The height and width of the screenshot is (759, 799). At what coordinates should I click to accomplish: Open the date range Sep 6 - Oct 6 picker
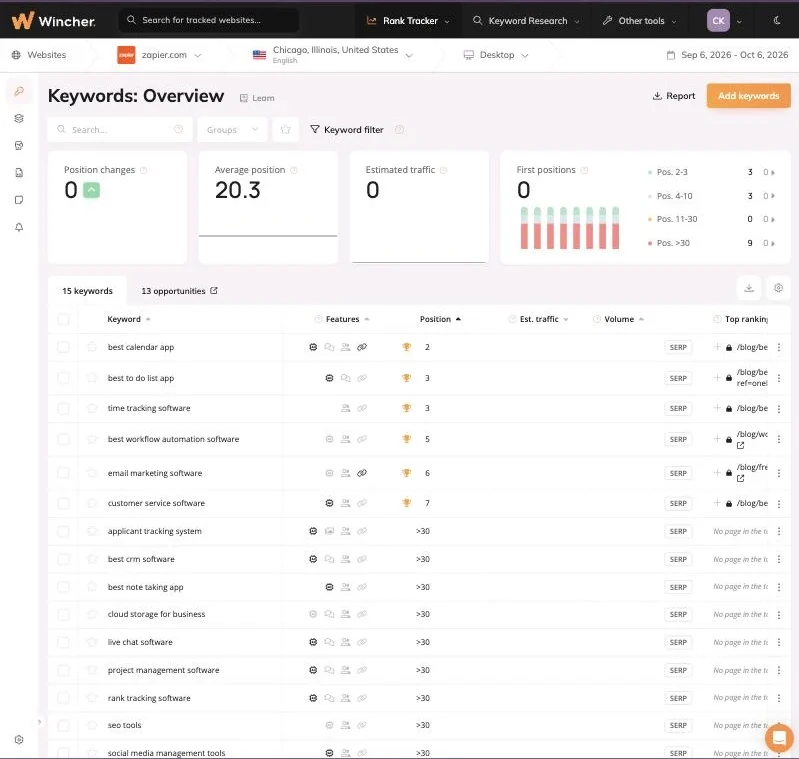coord(727,55)
